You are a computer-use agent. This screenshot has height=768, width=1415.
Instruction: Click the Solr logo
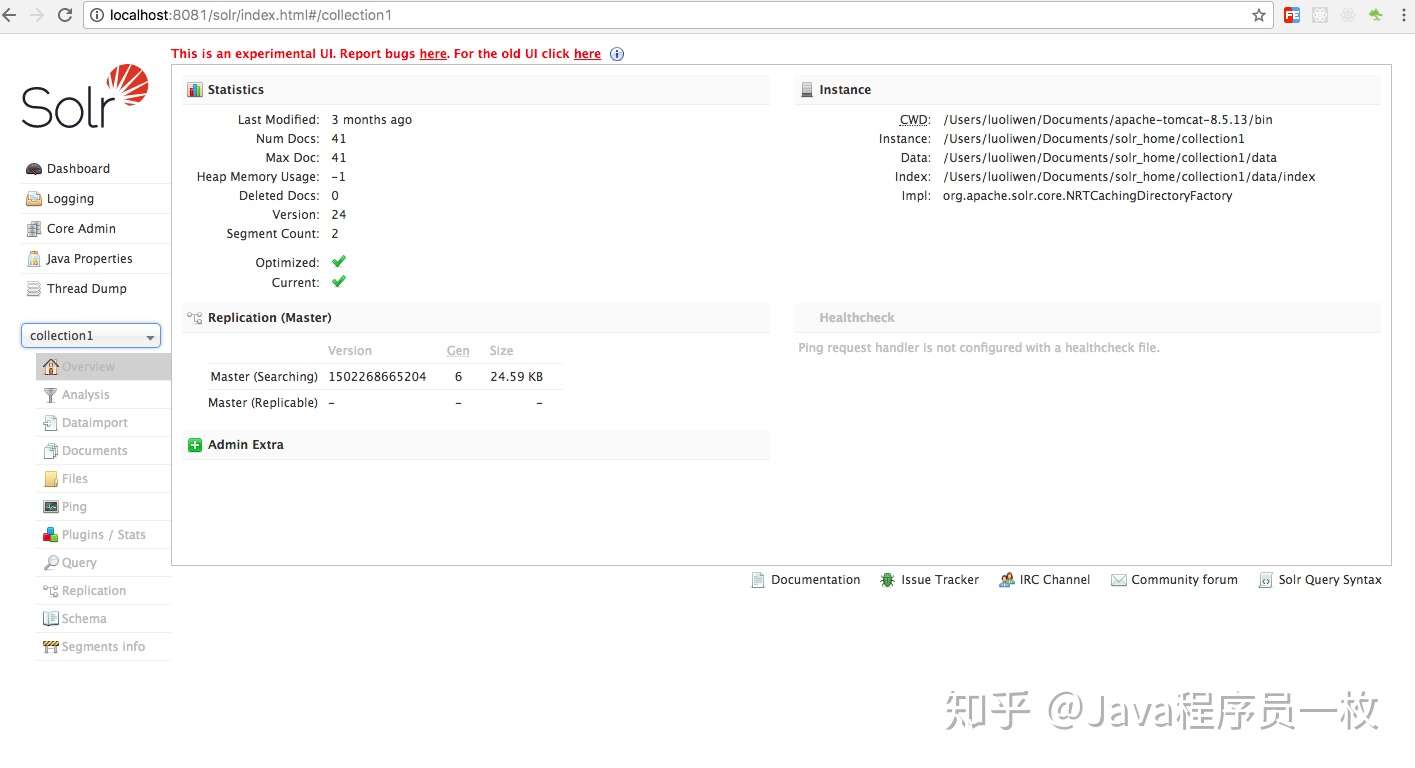85,97
